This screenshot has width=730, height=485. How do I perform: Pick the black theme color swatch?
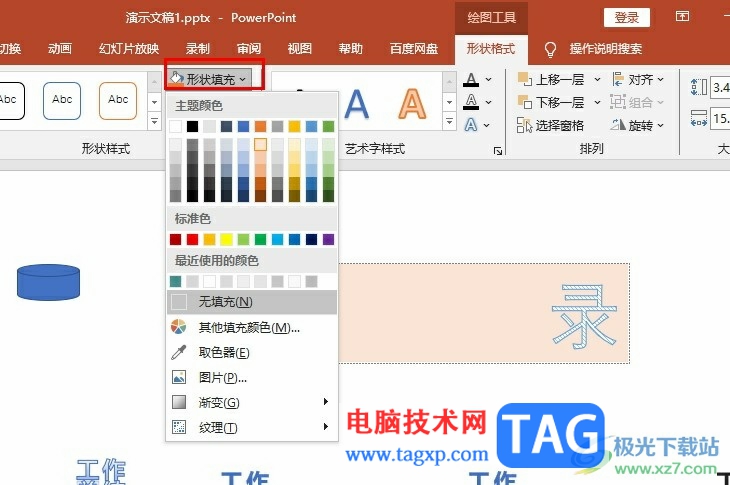pyautogui.click(x=192, y=126)
